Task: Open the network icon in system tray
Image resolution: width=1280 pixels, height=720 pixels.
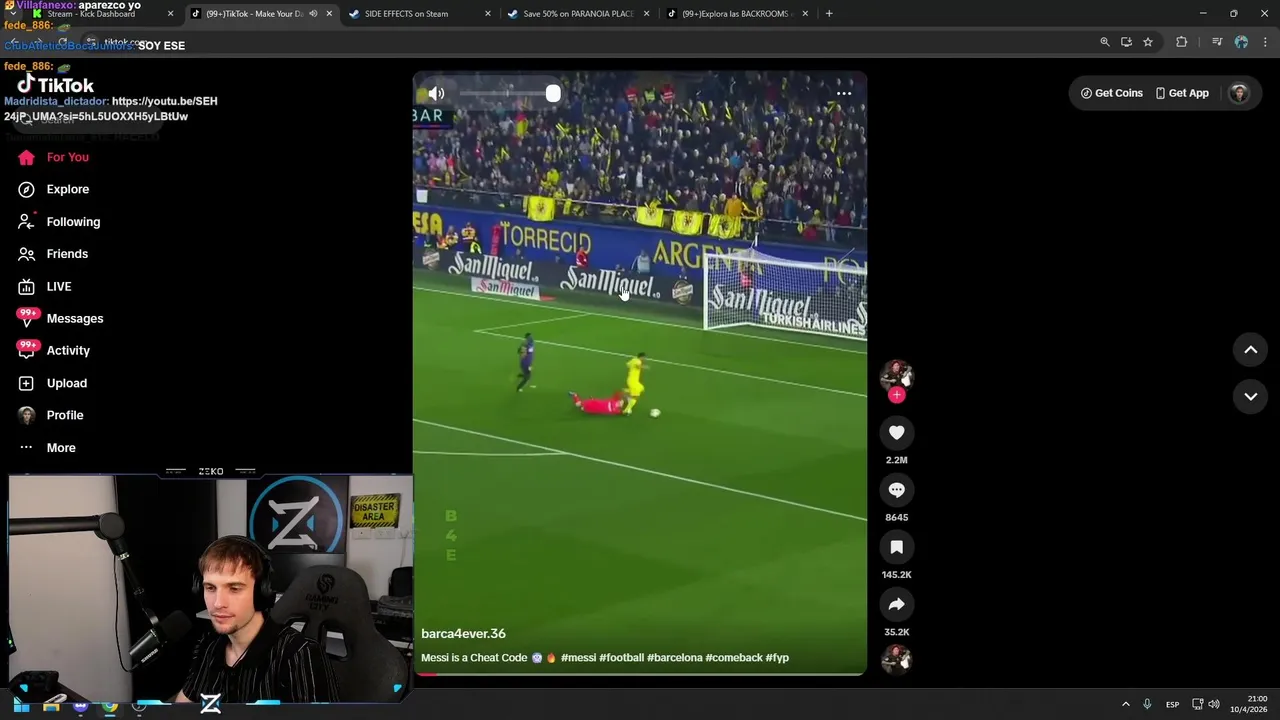Action: [1197, 704]
